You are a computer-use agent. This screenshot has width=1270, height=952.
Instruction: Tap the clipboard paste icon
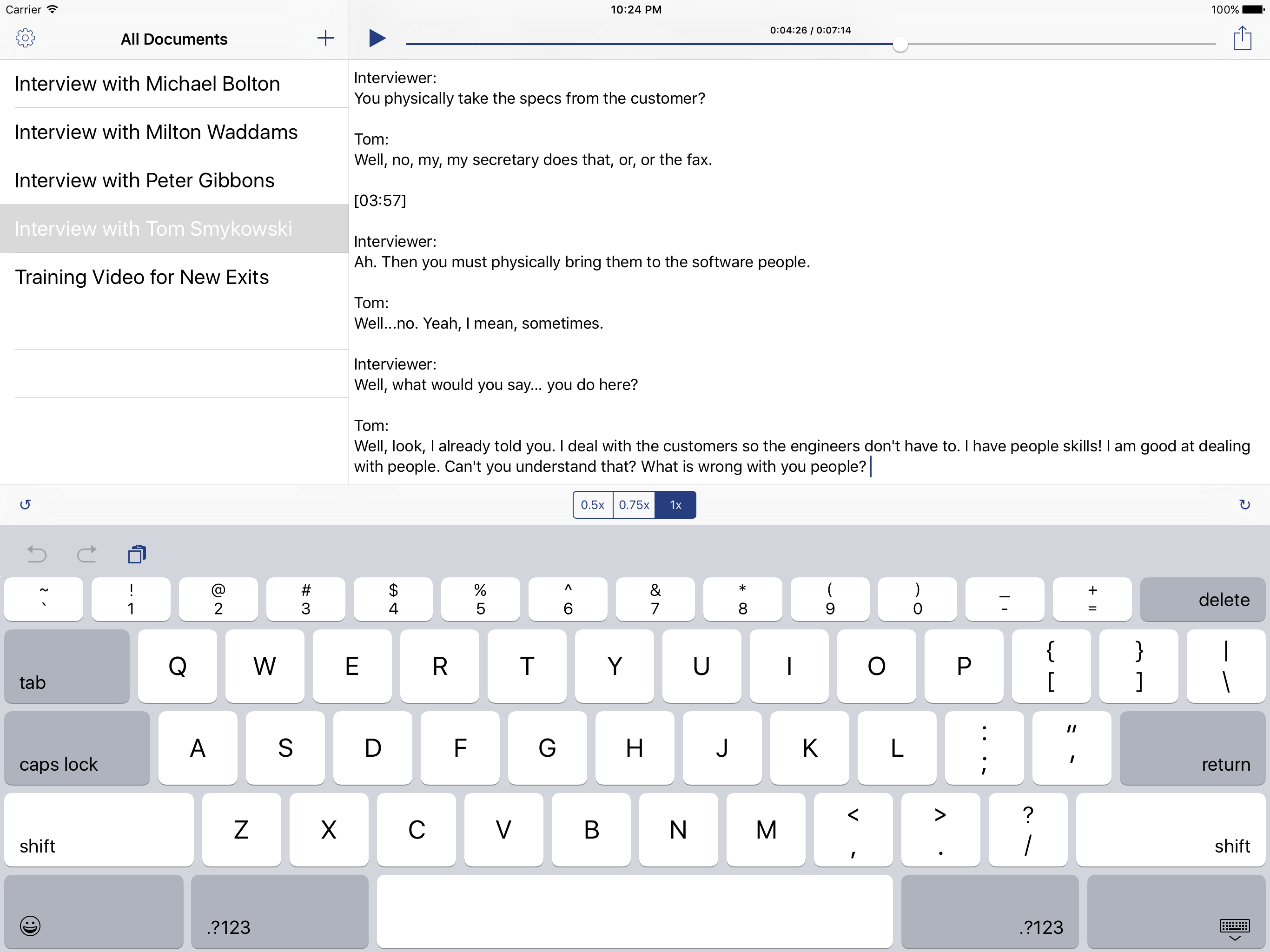(137, 554)
